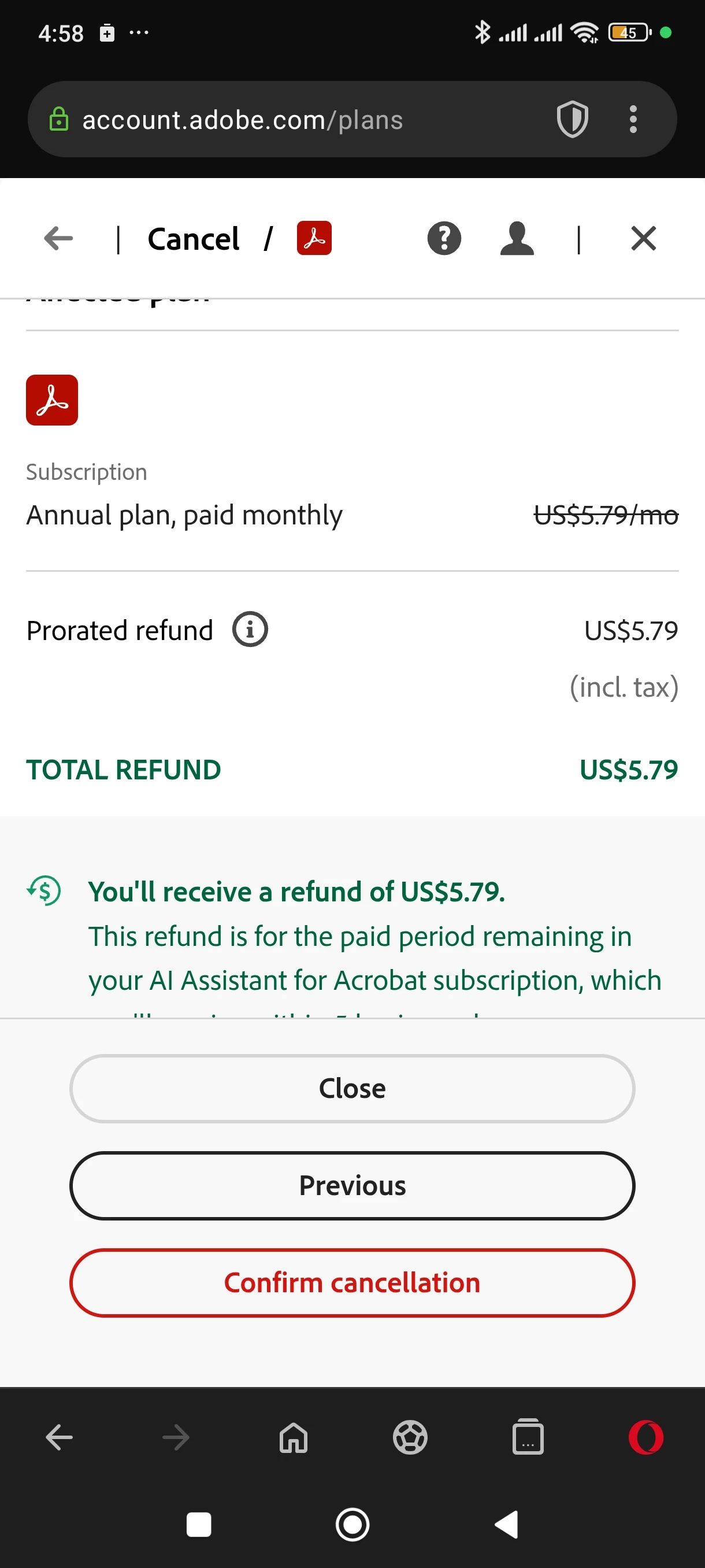Screen dimensions: 705x1568
Task: Open the user profile icon
Action: tap(517, 238)
